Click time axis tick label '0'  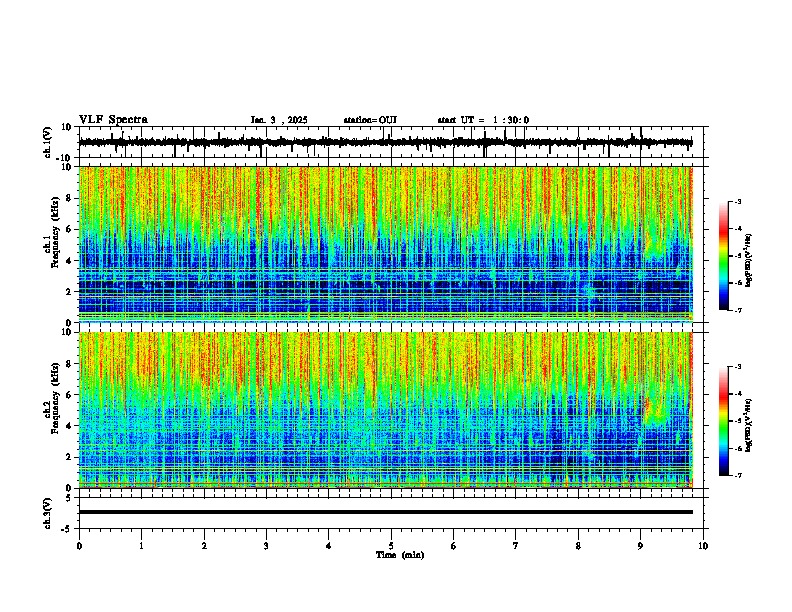click(x=79, y=546)
